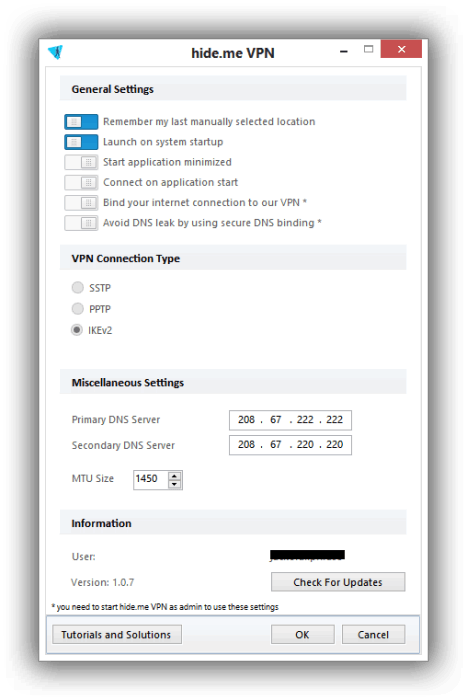The width and height of the screenshot is (467, 700).
Task: Click the hide.me logo icon in title bar
Action: [x=56, y=52]
